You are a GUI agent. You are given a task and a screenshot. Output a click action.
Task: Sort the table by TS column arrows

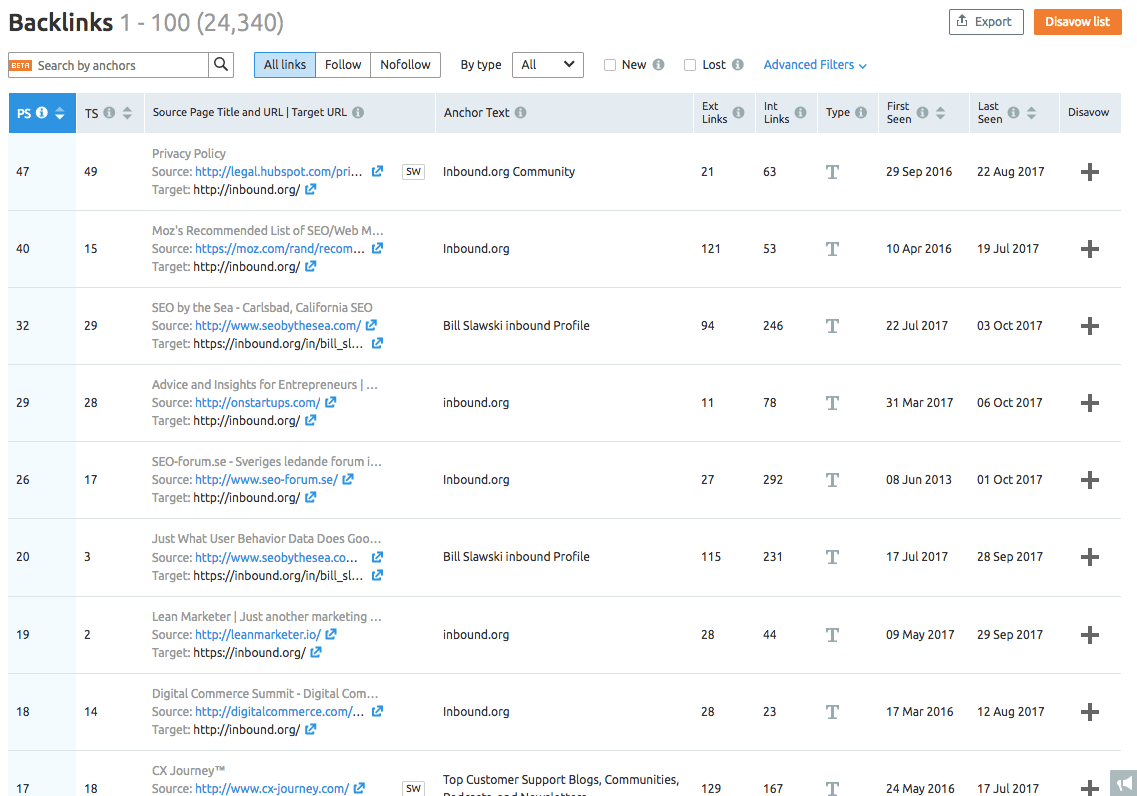127,113
